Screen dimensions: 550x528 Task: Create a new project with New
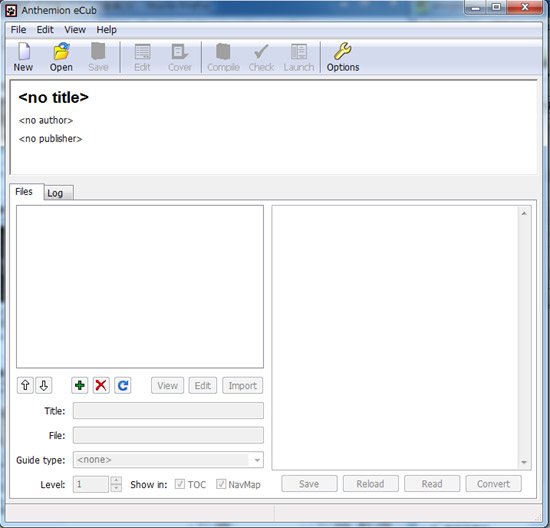(x=23, y=57)
